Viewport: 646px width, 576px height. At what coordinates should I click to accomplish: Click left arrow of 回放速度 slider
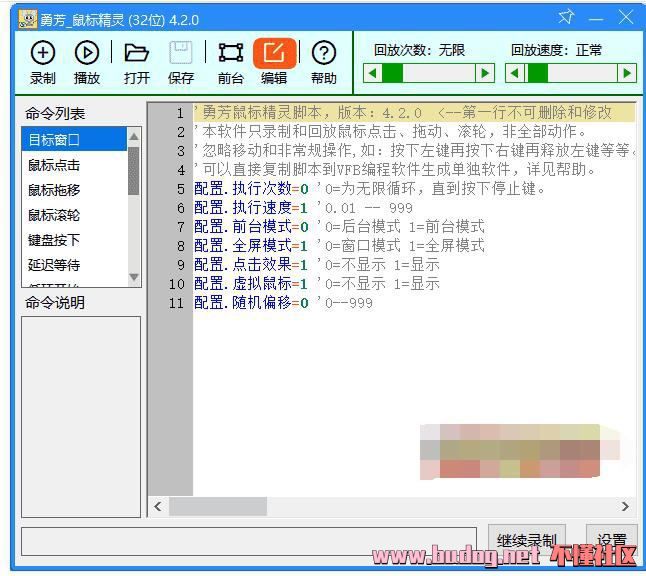514,73
